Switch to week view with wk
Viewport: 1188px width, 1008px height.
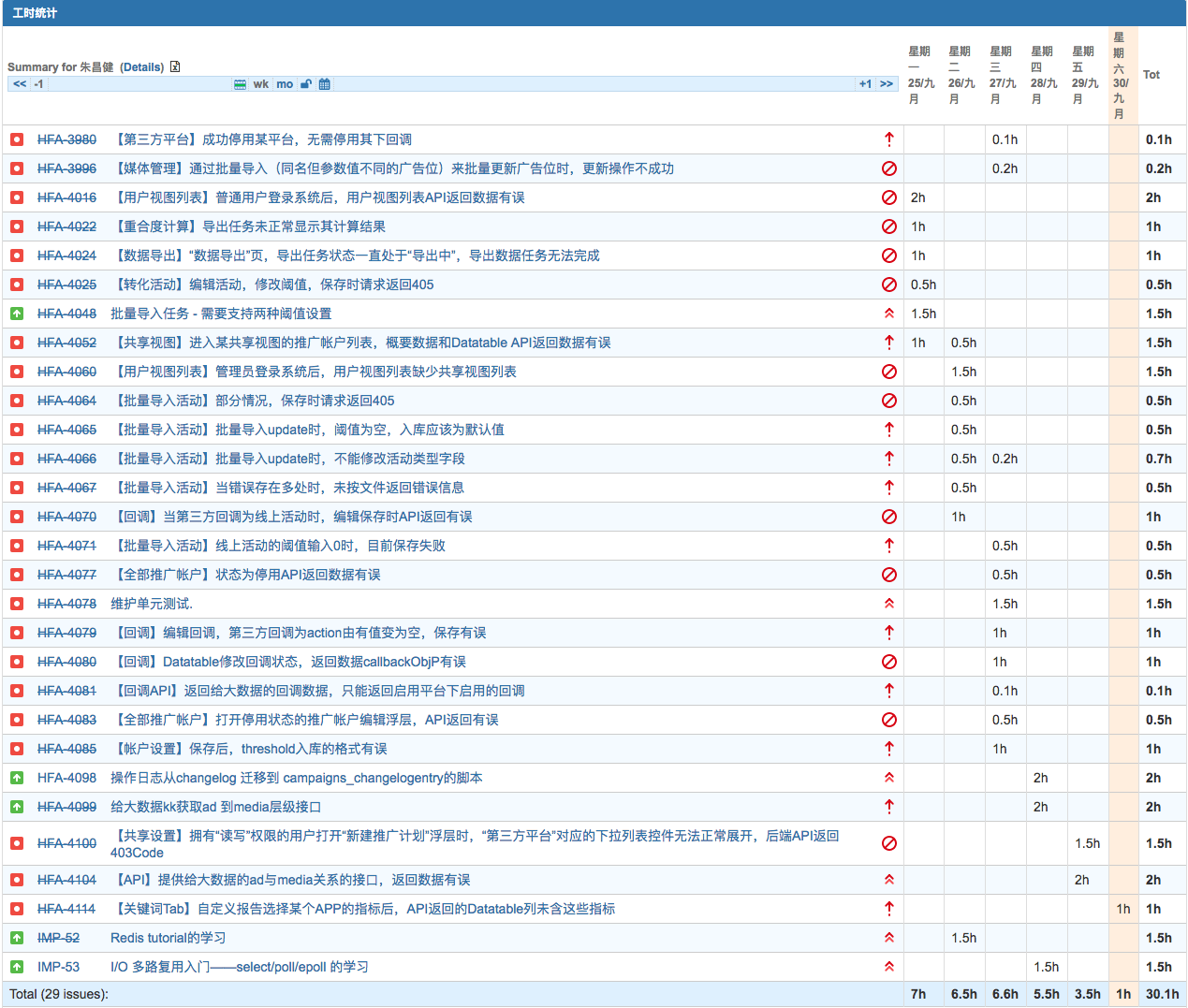click(260, 84)
